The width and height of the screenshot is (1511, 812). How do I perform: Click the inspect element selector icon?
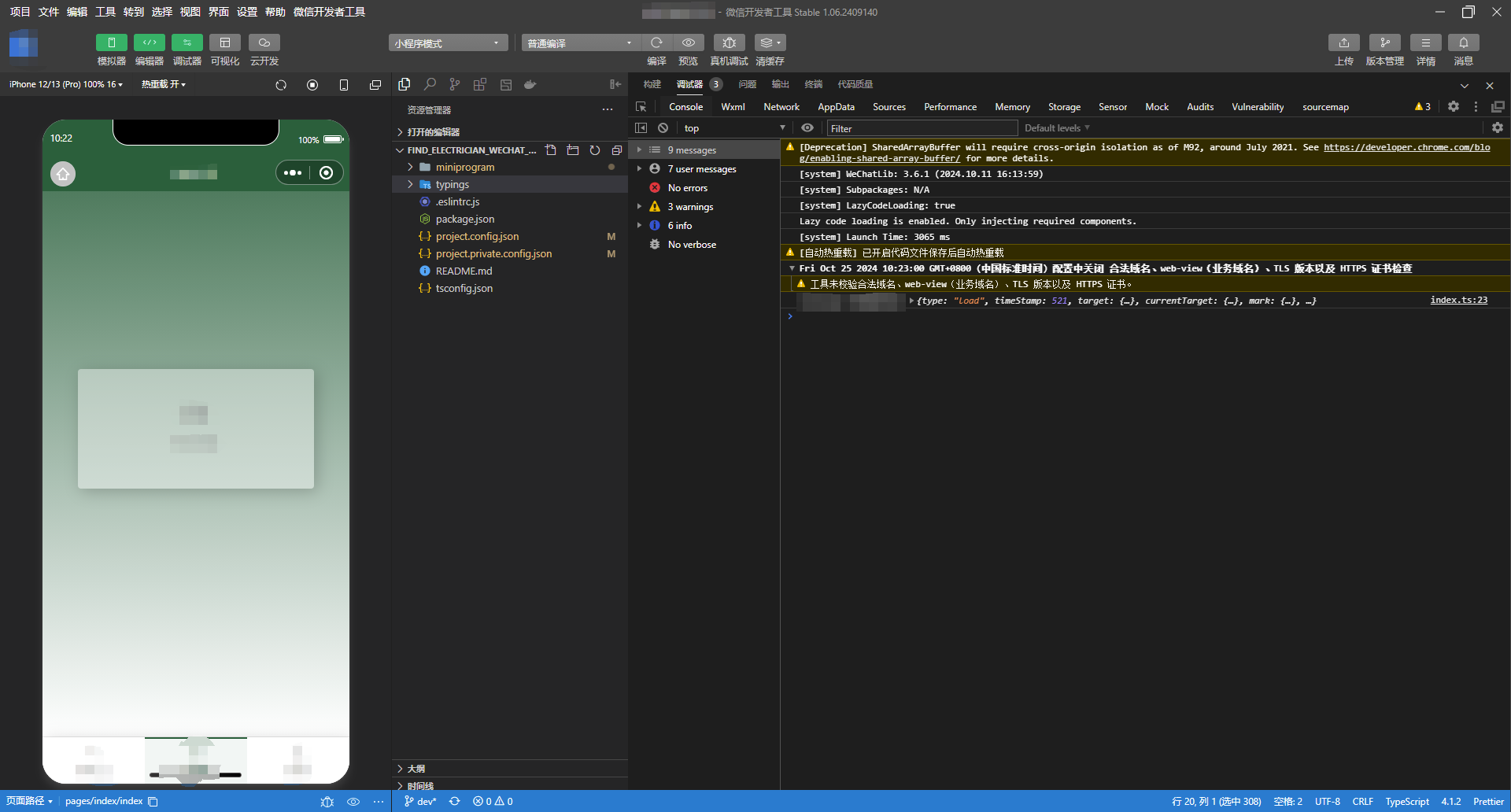(641, 107)
